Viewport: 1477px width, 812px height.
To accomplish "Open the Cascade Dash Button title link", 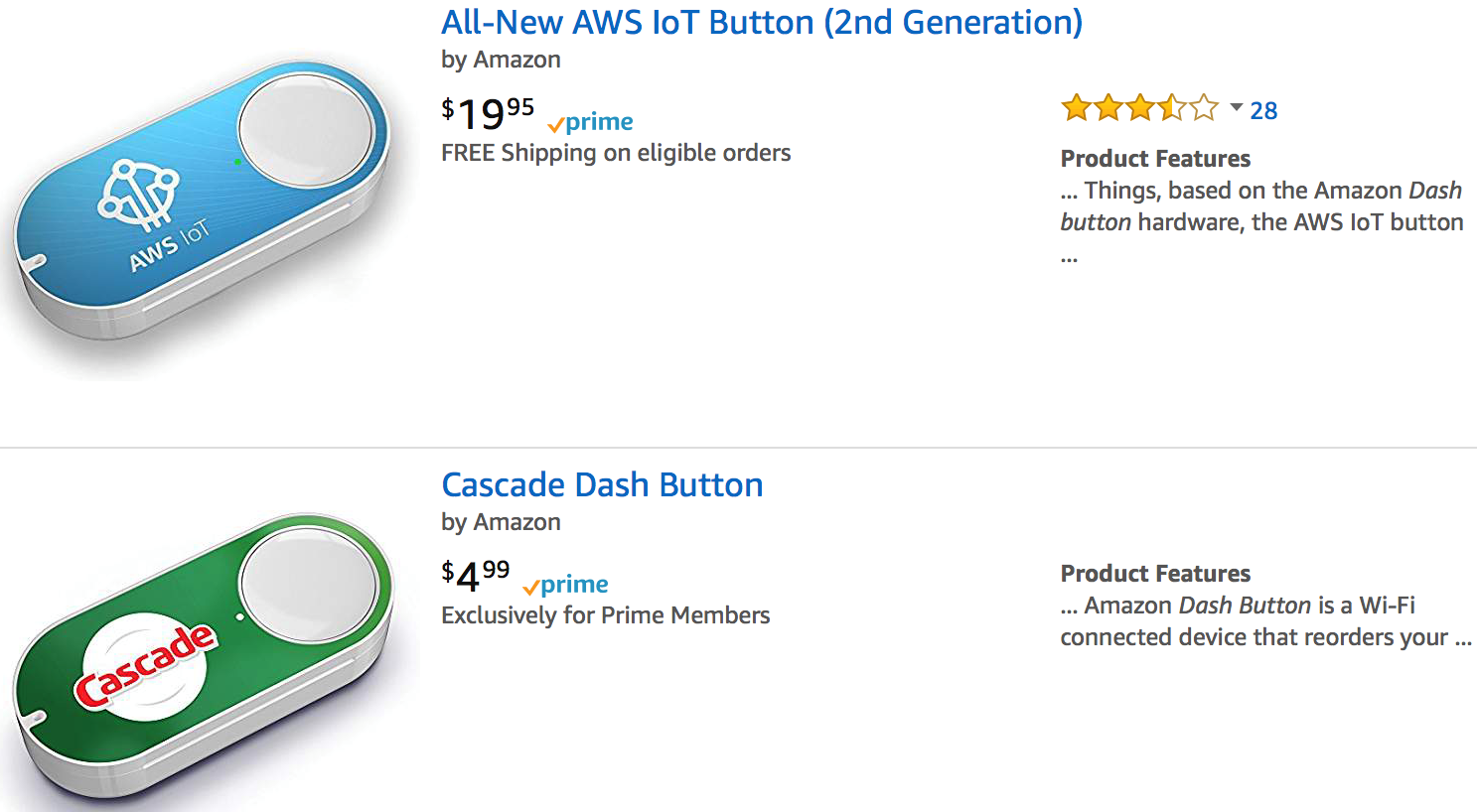I will click(602, 484).
